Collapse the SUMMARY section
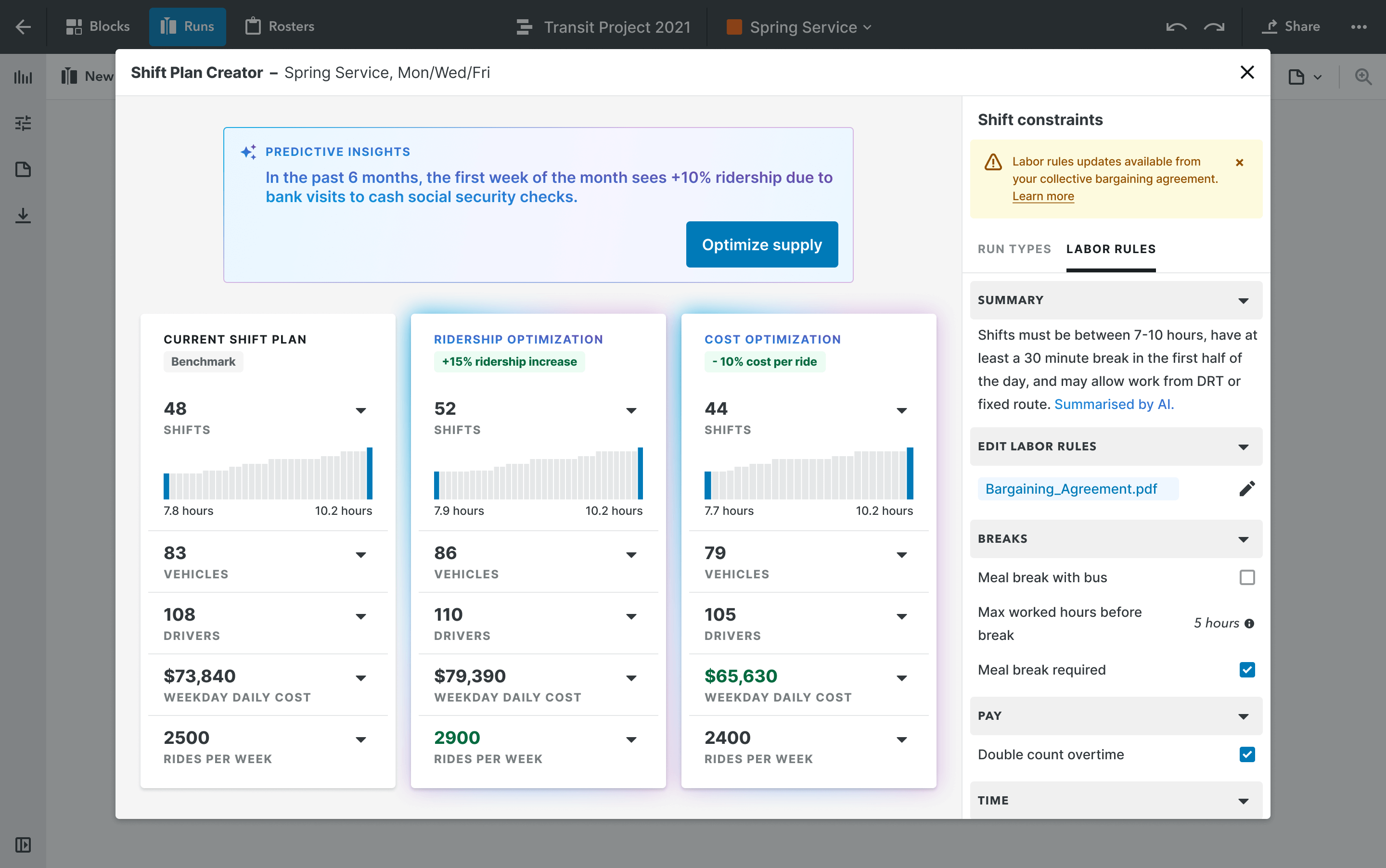The height and width of the screenshot is (868, 1386). tap(1243, 301)
